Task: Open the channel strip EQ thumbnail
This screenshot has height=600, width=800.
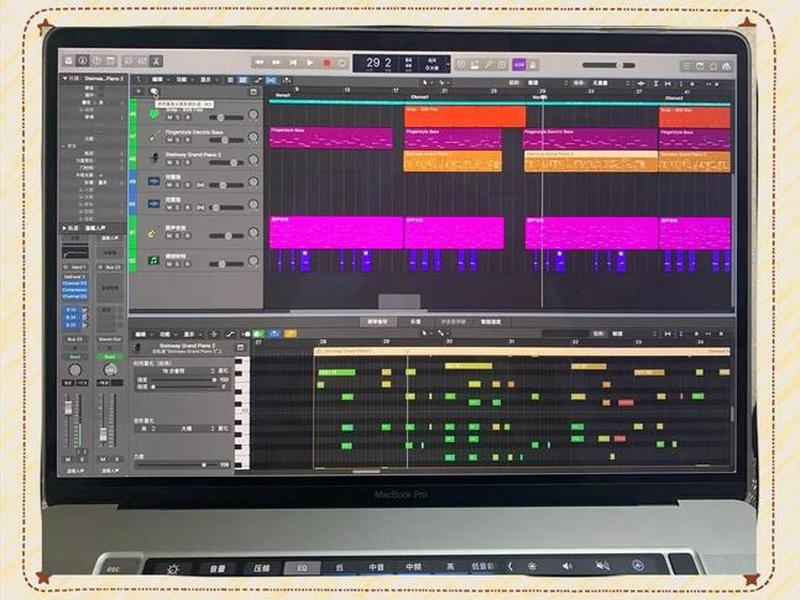Action: (x=75, y=251)
